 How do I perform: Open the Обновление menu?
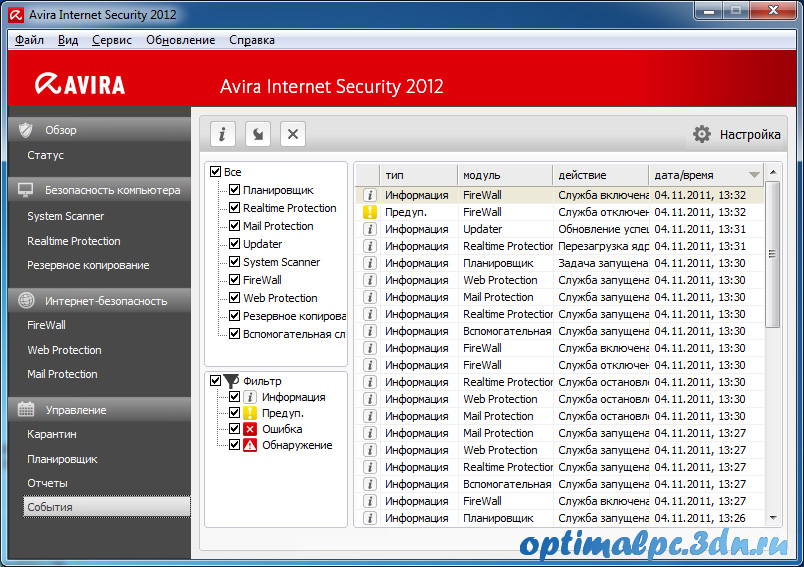click(x=180, y=40)
